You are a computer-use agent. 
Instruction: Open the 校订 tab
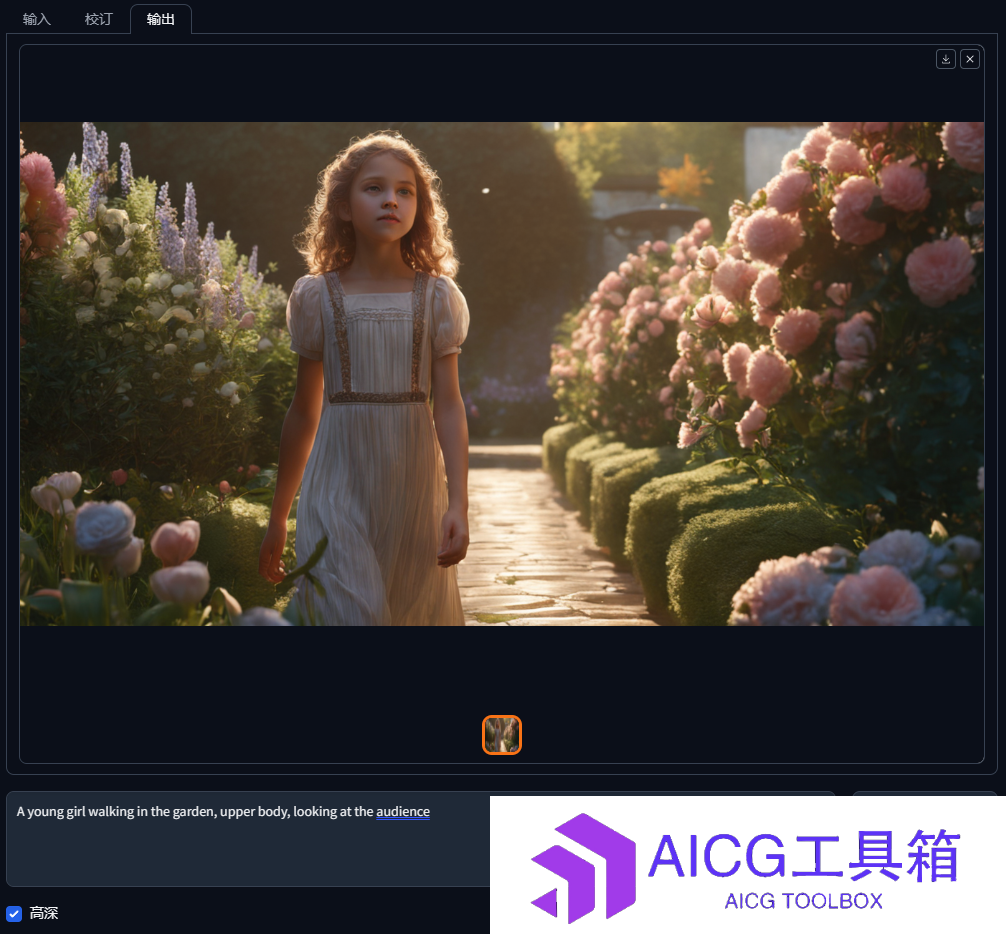(98, 19)
